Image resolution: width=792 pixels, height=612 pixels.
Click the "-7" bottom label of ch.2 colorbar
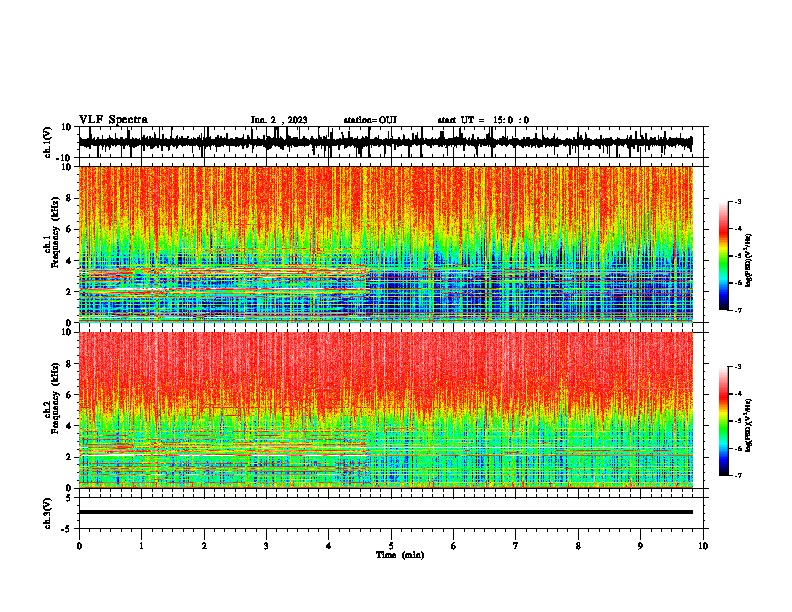click(737, 475)
